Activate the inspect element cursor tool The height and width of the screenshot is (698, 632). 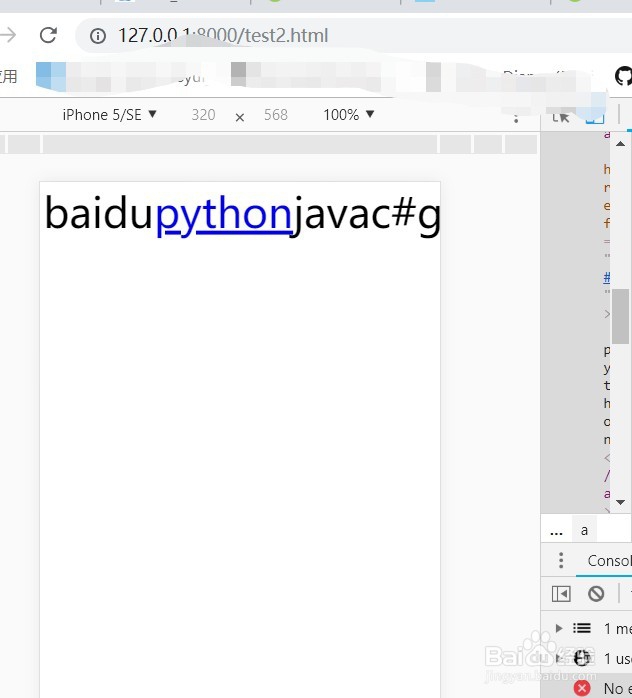coord(561,117)
